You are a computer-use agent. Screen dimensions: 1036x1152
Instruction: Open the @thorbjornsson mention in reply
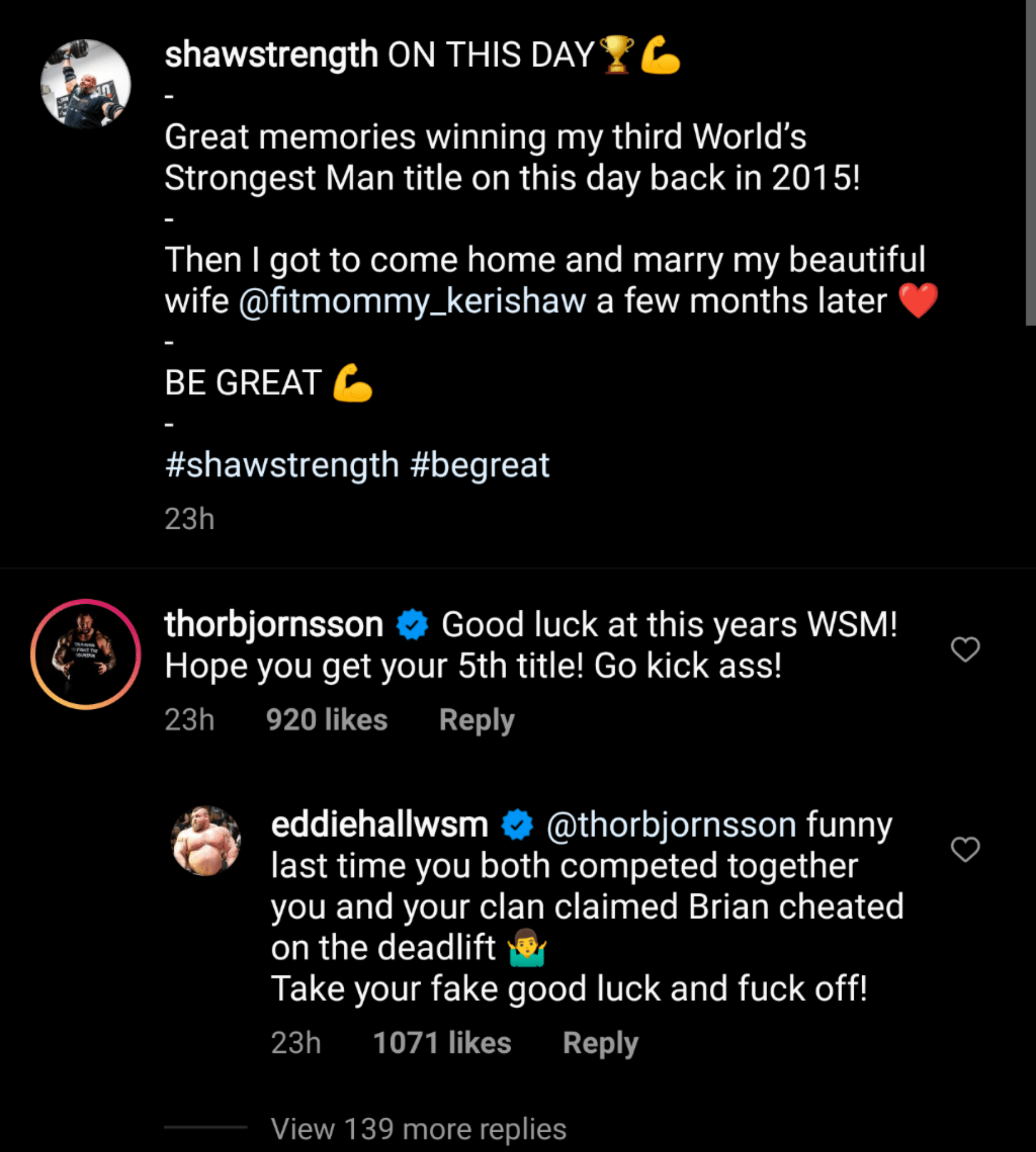click(671, 825)
